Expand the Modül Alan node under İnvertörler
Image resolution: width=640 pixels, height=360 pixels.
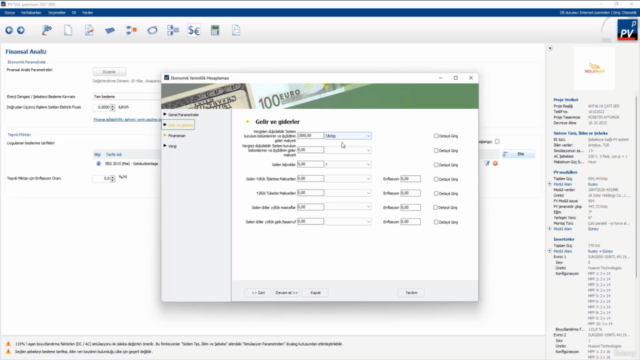tap(549, 251)
